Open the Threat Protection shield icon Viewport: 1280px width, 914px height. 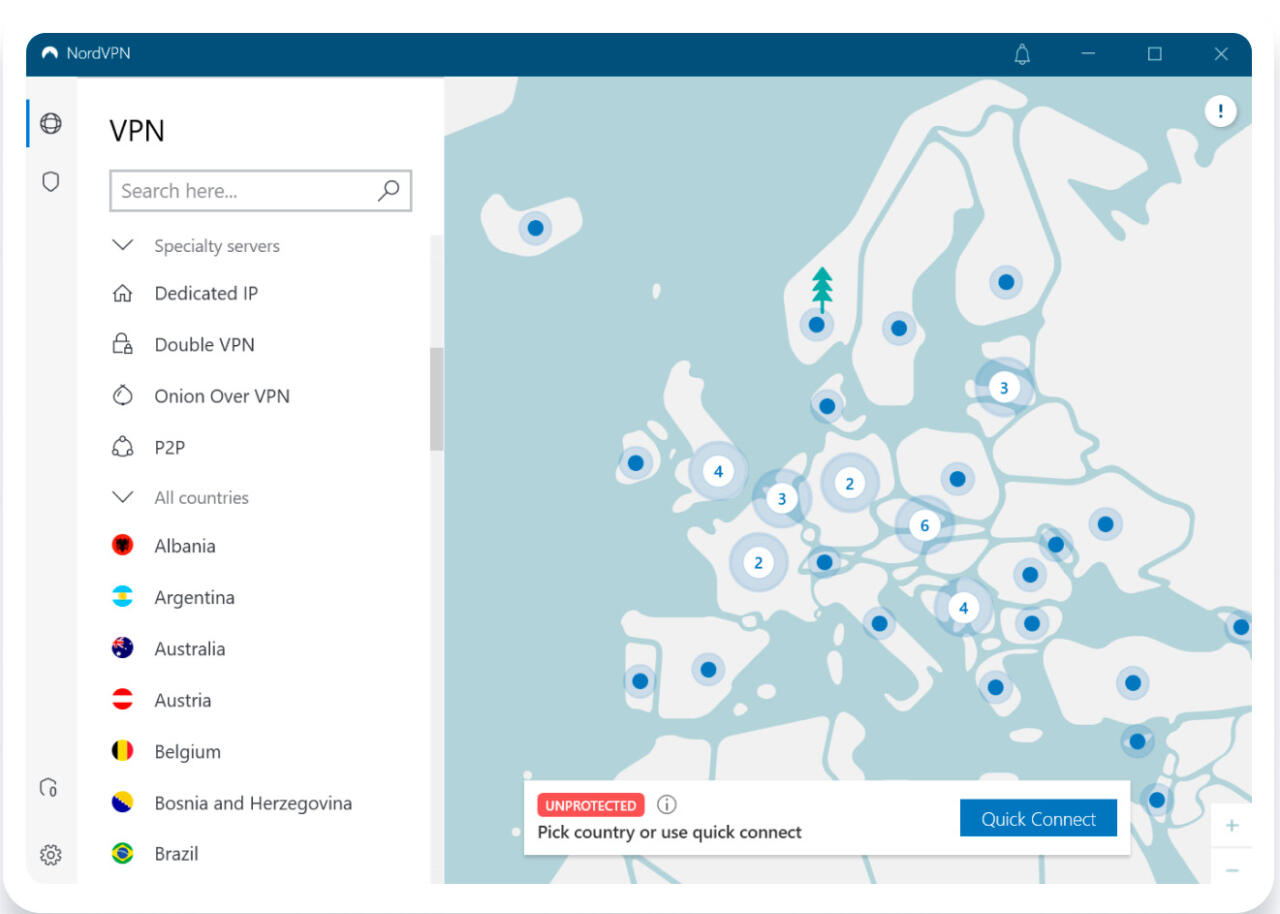[x=50, y=181]
